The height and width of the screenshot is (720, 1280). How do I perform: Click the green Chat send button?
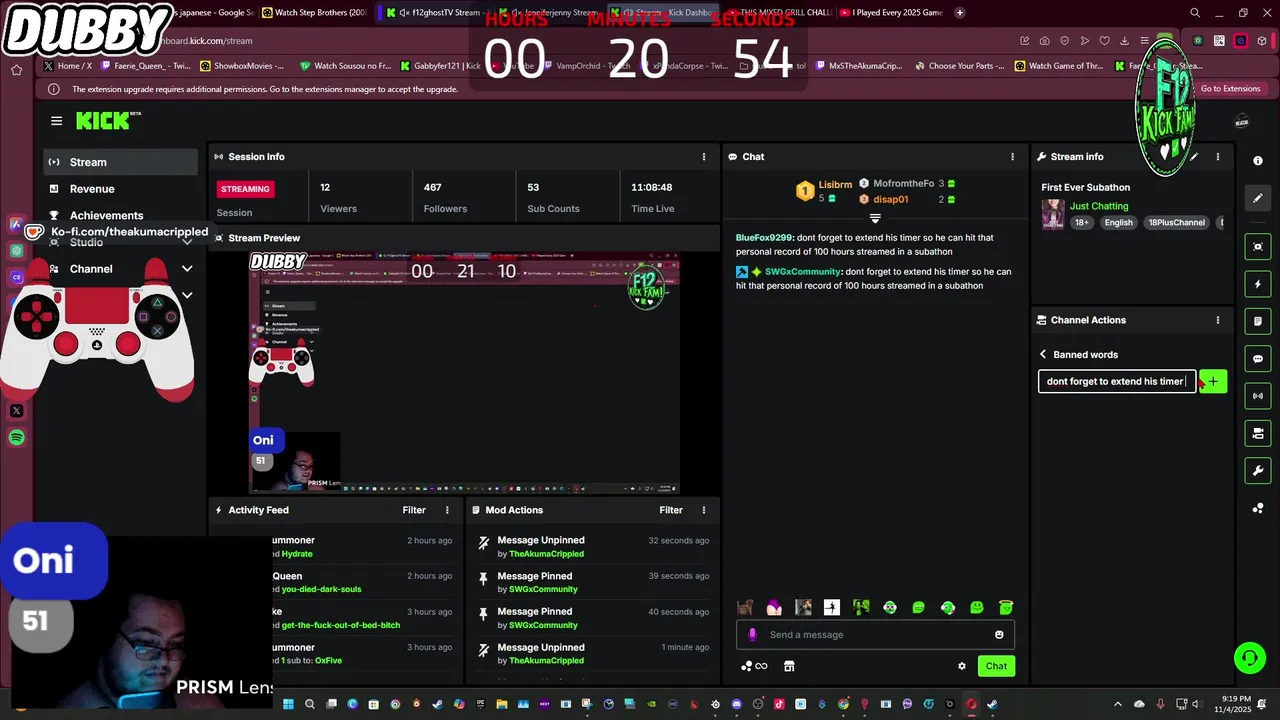[996, 666]
